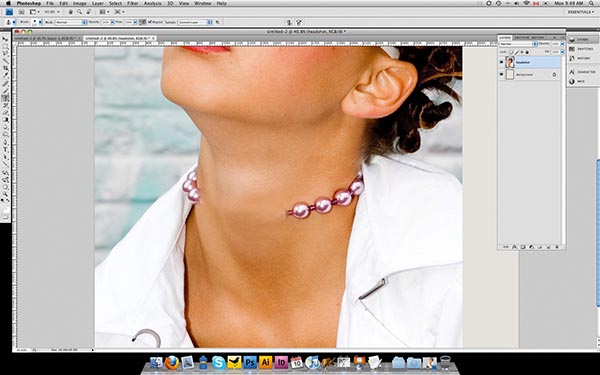Select the Gradient tool
Viewport: 600px width, 375px height.
point(5,120)
